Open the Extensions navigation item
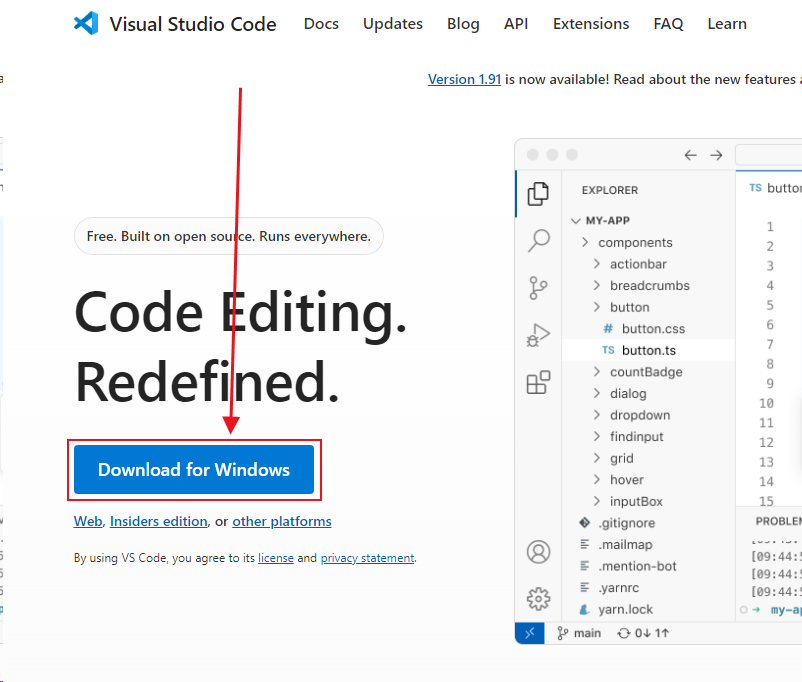This screenshot has height=682, width=802. point(591,24)
